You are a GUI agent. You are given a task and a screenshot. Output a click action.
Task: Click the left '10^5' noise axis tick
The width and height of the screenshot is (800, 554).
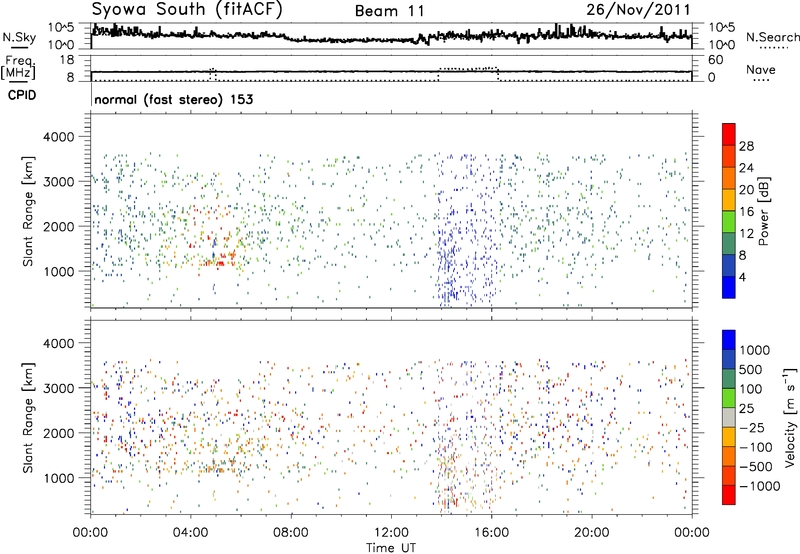[x=61, y=27]
